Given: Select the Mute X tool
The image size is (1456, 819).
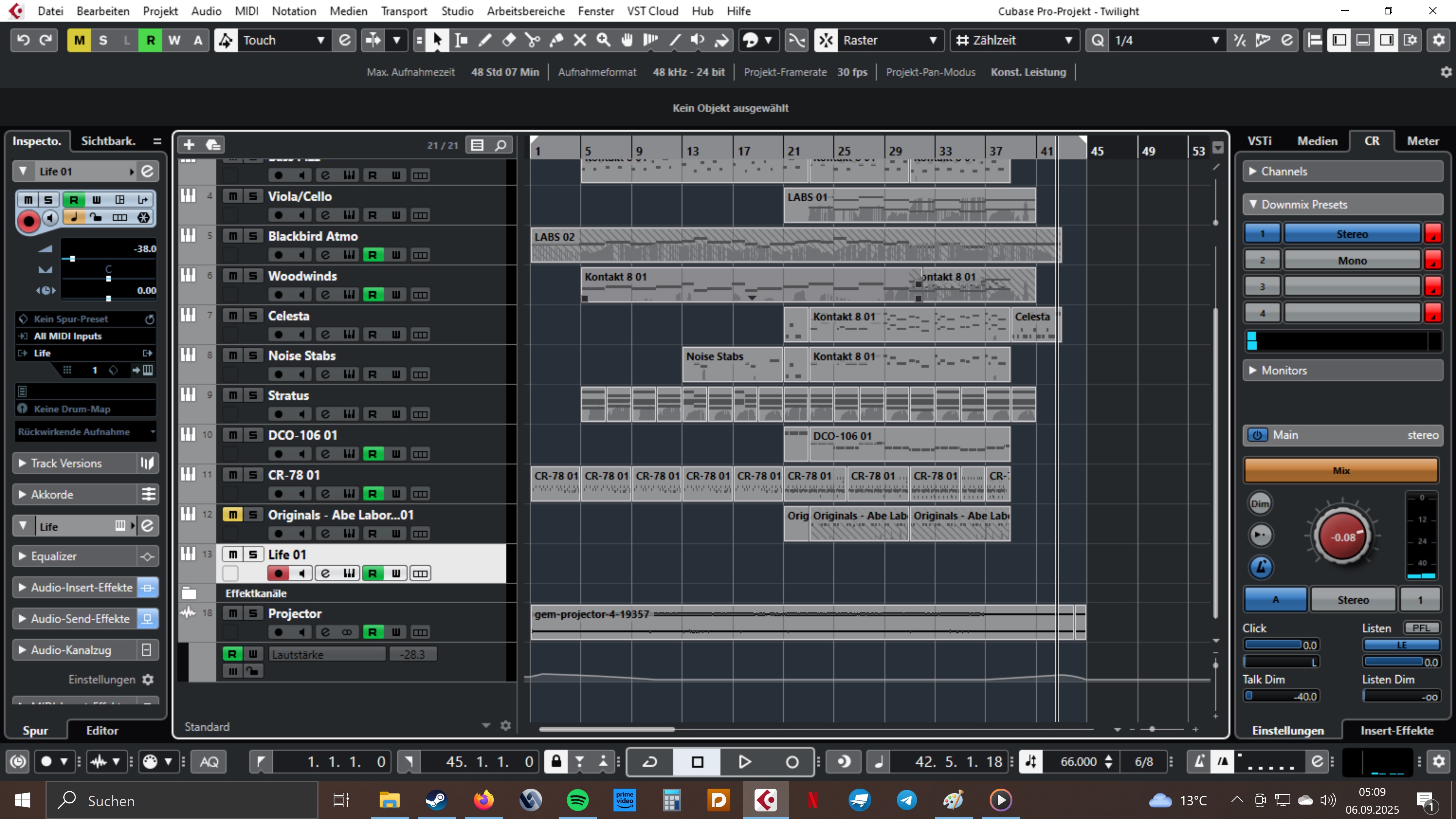Looking at the screenshot, I should [x=580, y=40].
